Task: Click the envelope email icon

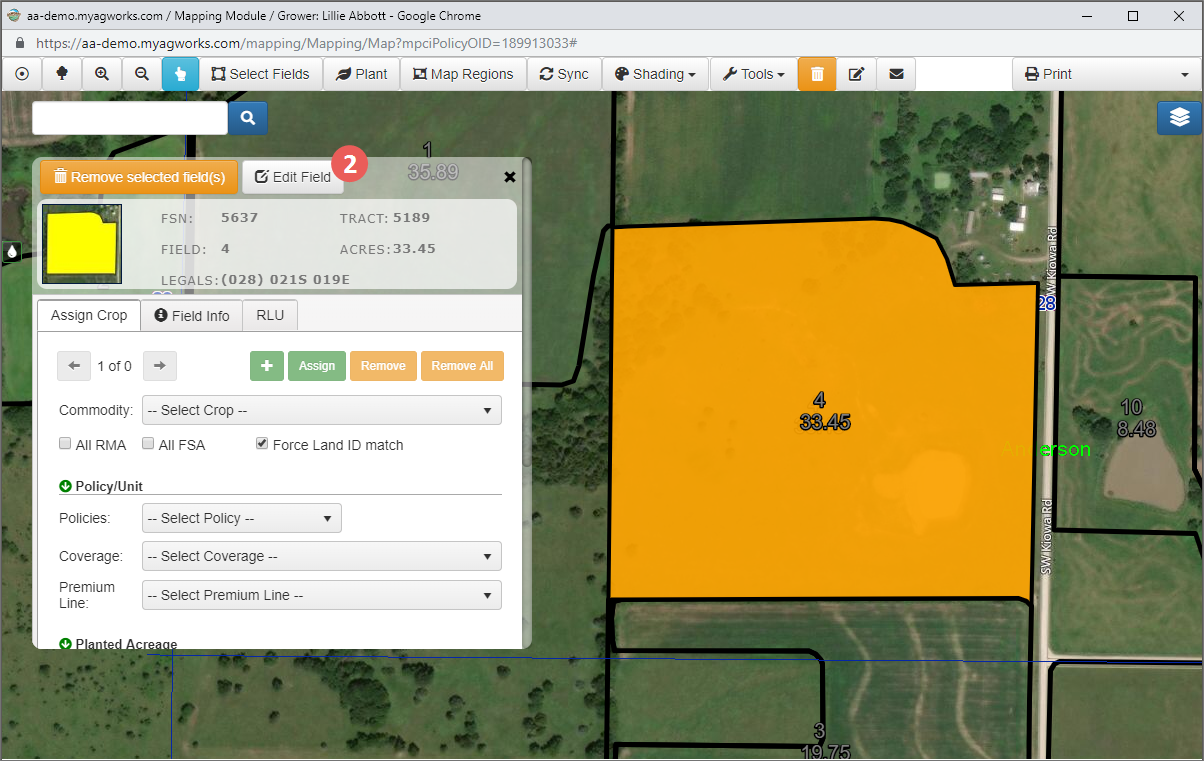Action: point(896,74)
